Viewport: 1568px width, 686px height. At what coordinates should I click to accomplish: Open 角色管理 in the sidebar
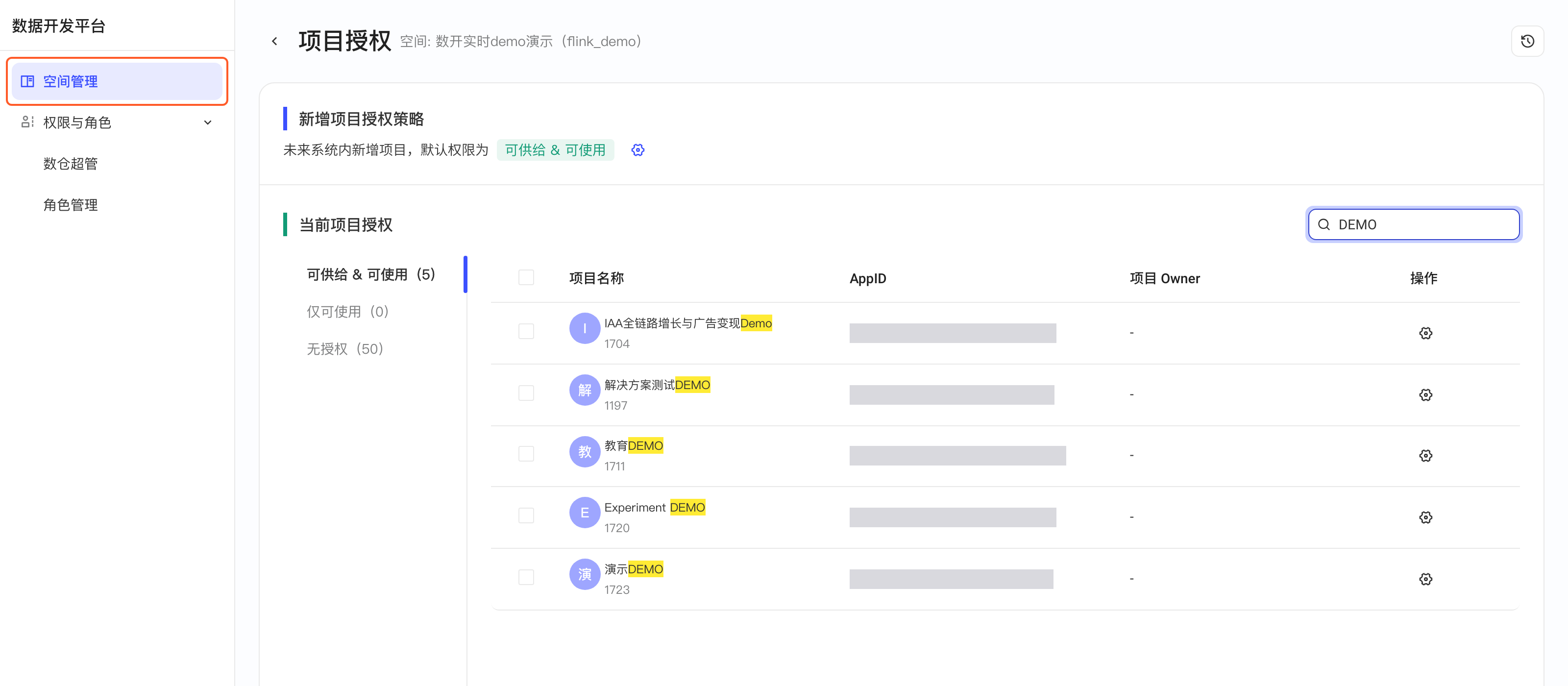coord(71,205)
